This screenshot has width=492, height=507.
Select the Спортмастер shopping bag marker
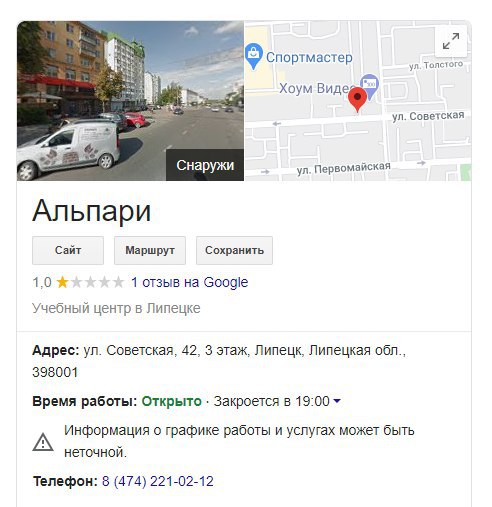(x=254, y=56)
